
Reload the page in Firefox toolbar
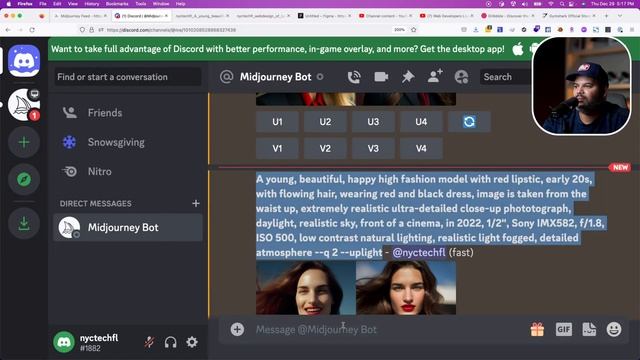pyautogui.click(x=32, y=30)
